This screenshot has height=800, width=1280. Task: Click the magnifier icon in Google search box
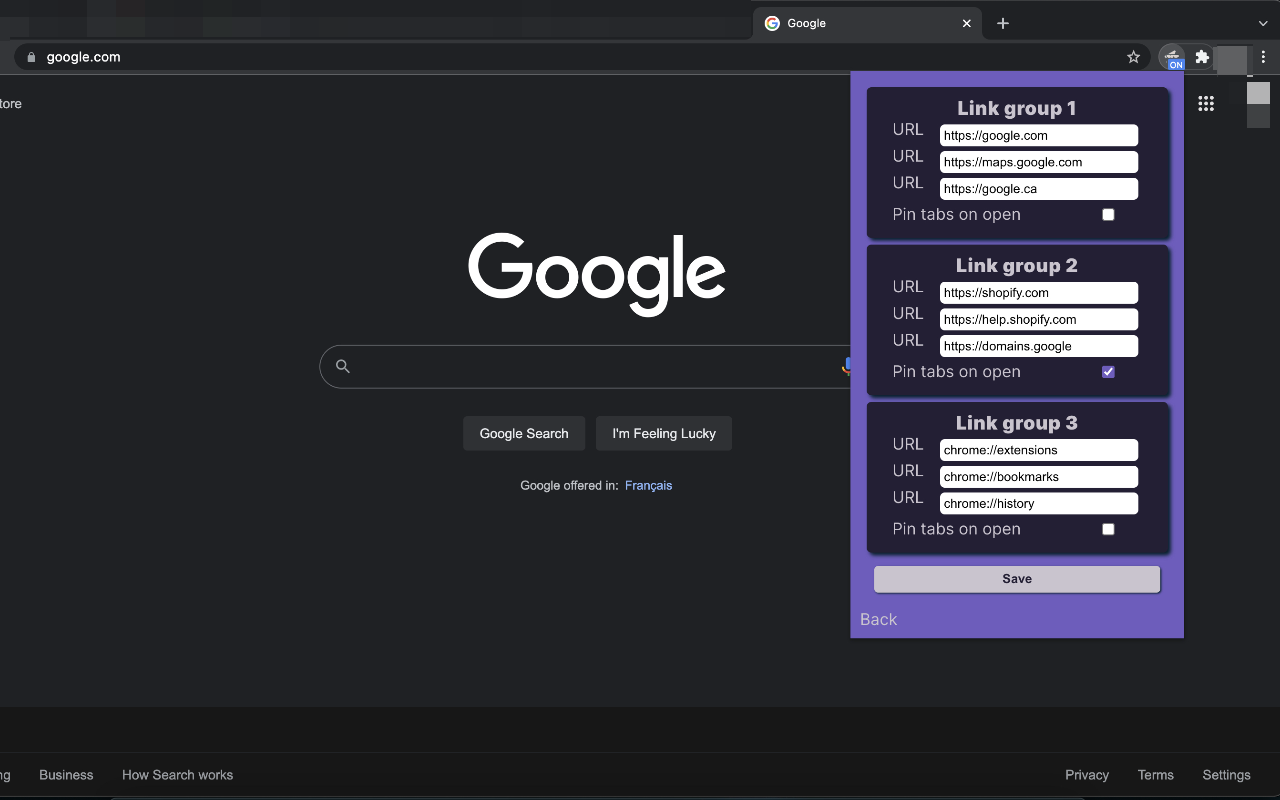343,367
